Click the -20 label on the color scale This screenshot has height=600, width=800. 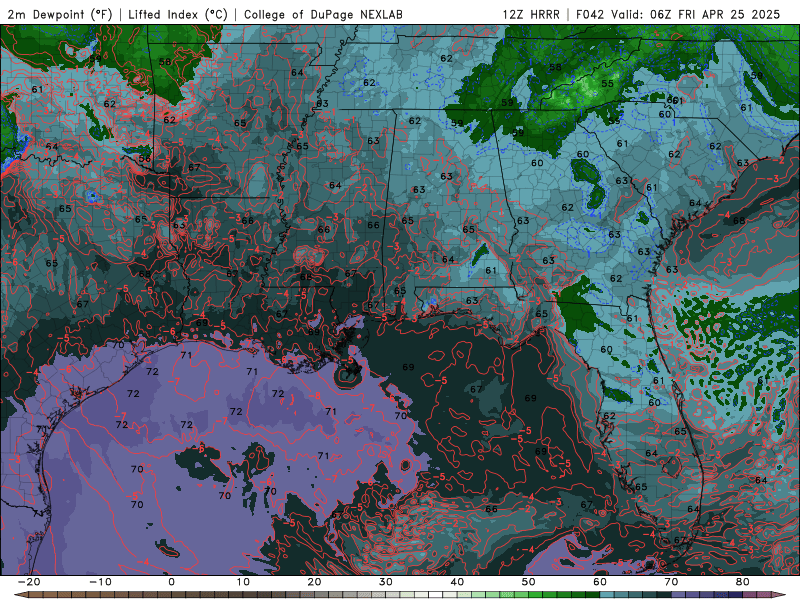[x=29, y=582]
